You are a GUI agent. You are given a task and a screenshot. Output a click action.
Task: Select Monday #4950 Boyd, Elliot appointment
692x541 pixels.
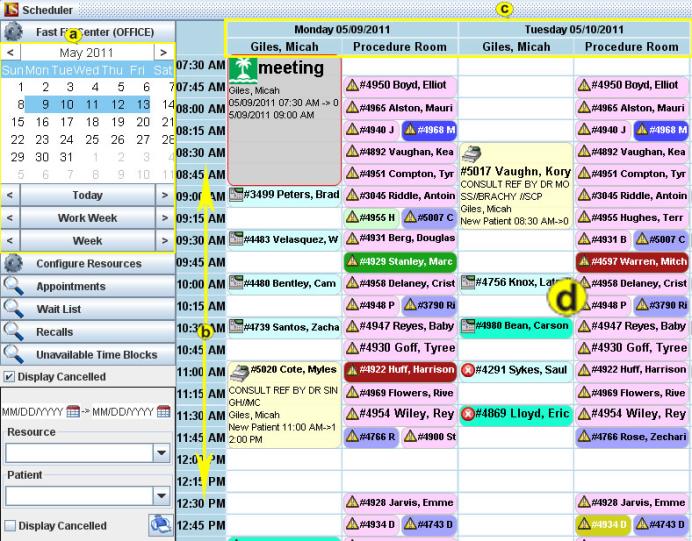400,85
